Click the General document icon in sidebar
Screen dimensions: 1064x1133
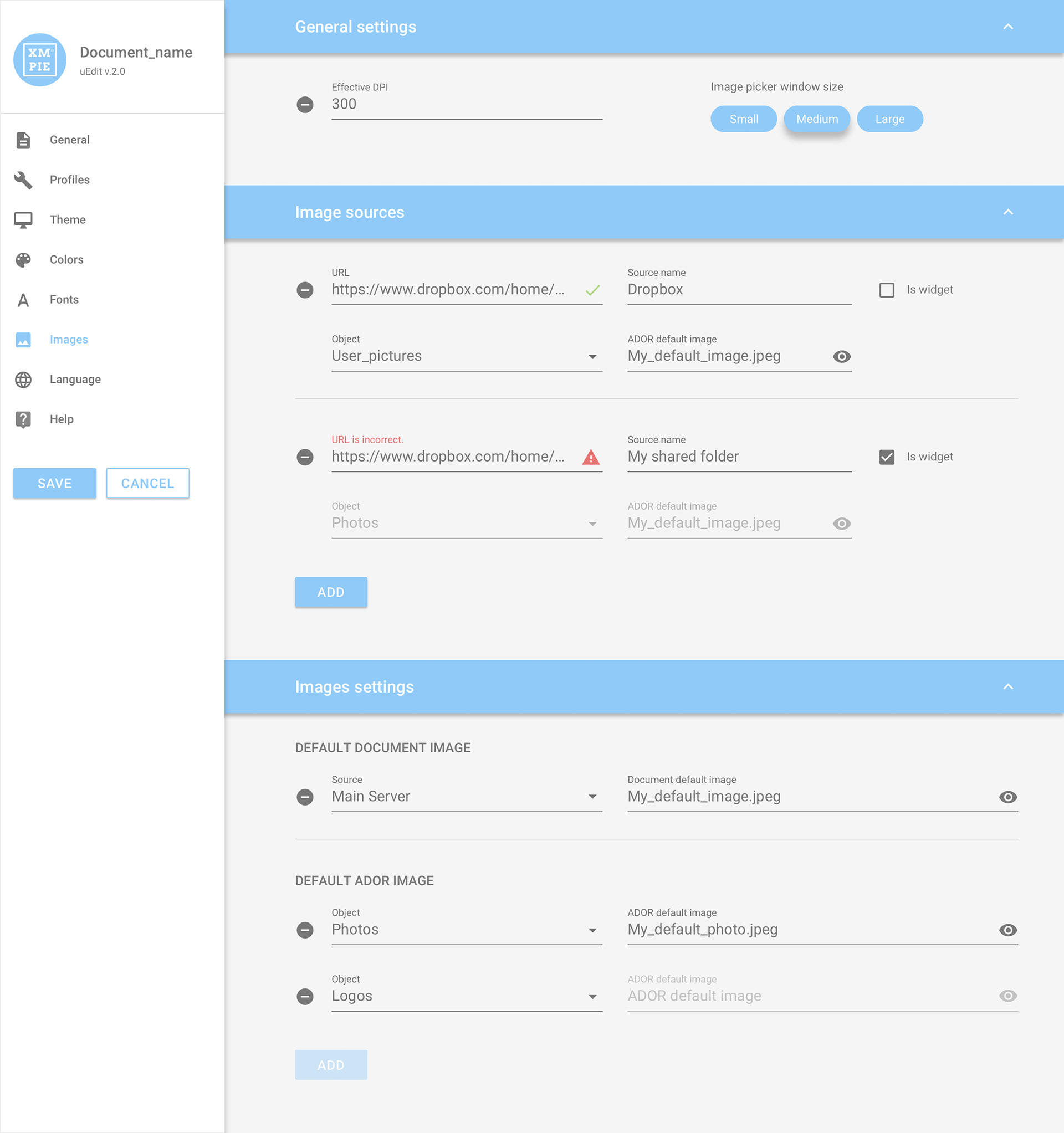[23, 140]
